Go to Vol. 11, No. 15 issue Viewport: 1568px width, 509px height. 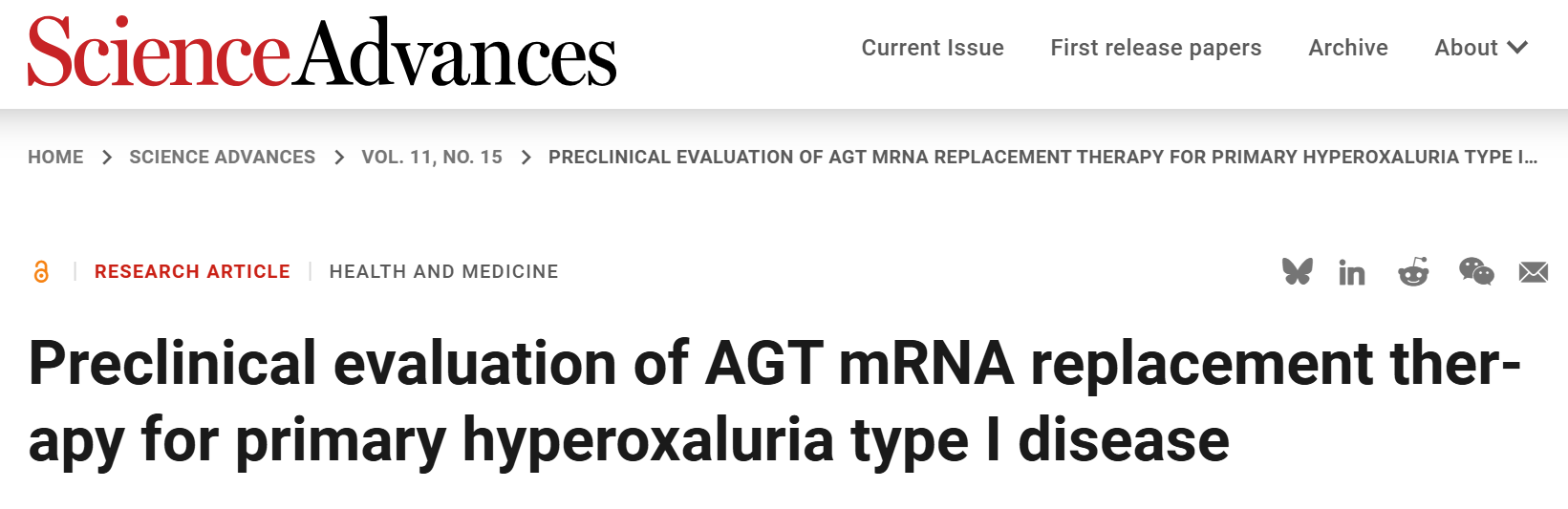431,158
